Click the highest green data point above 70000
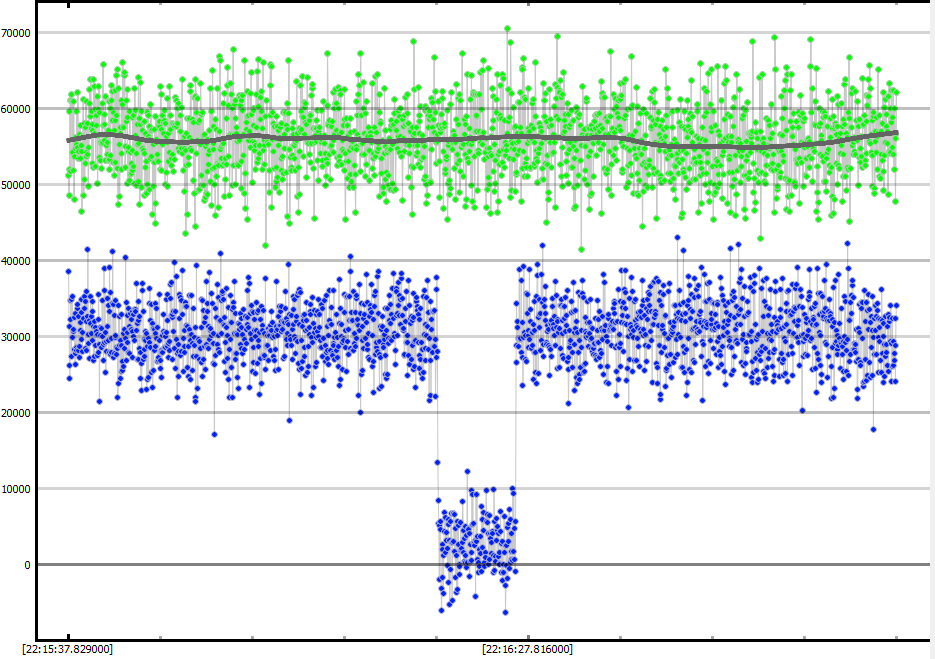The height and width of the screenshot is (659, 935). pyautogui.click(x=507, y=29)
